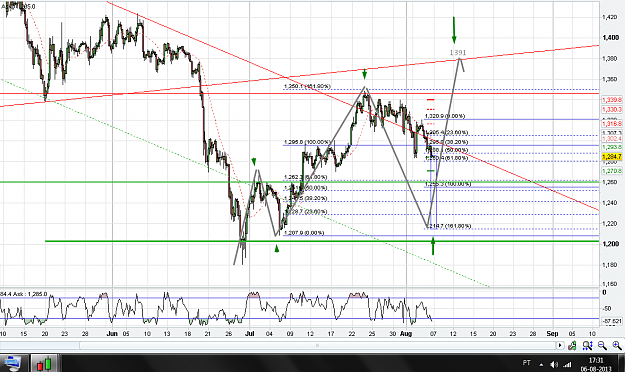Select the 1,350.1 (161.80%) Fibonacci label
Image resolution: width=625 pixels, height=372 pixels.
(307, 86)
